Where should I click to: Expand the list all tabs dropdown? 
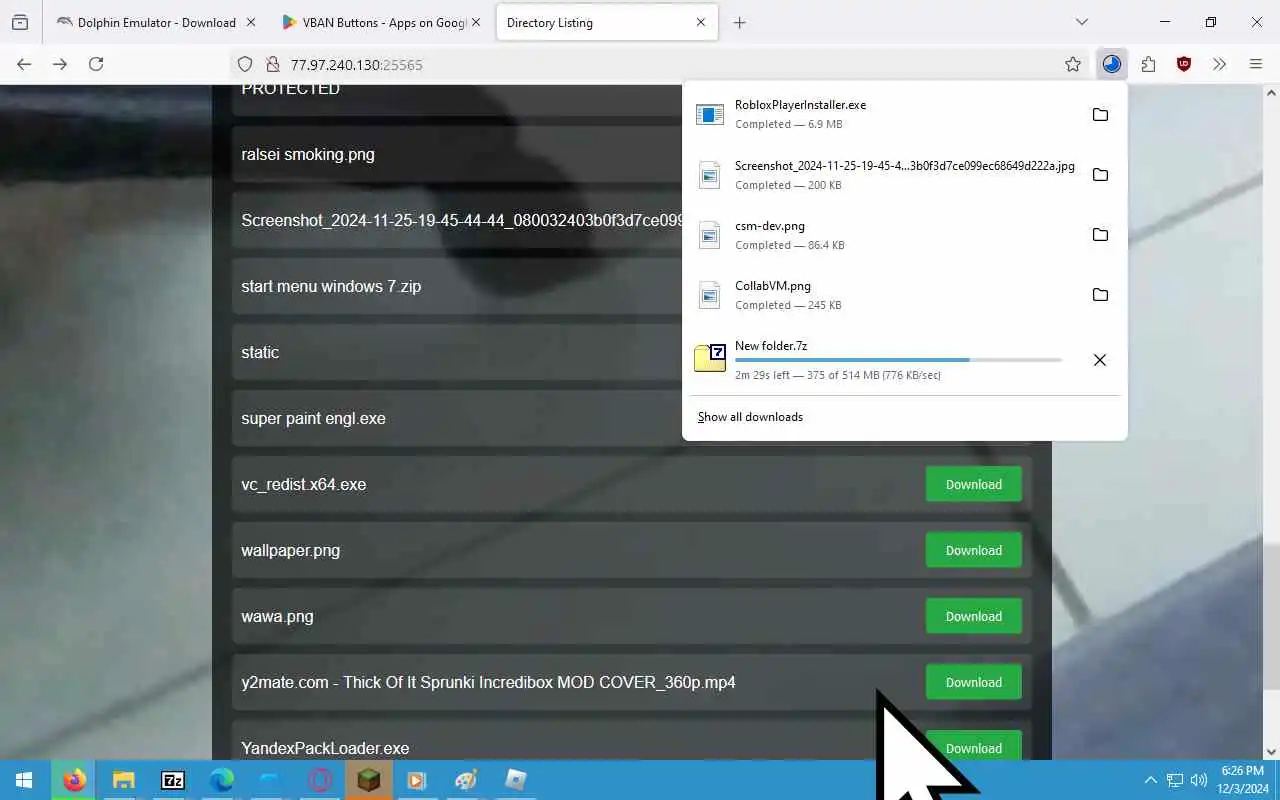pos(1081,22)
